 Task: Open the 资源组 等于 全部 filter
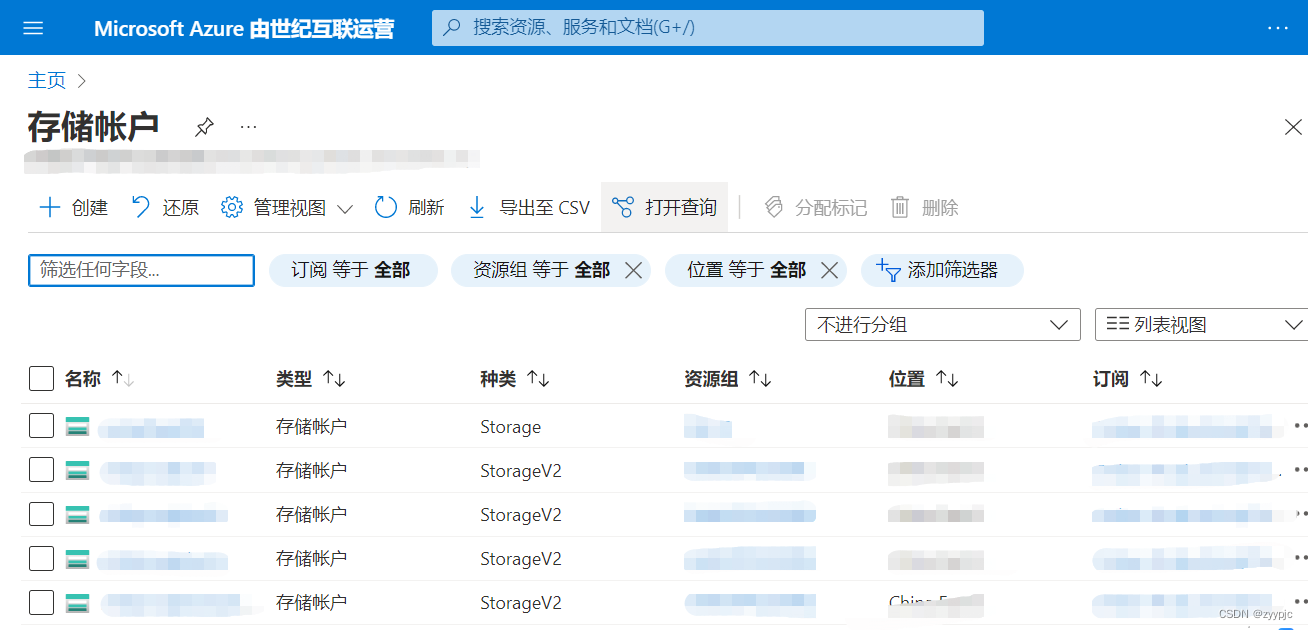point(541,270)
